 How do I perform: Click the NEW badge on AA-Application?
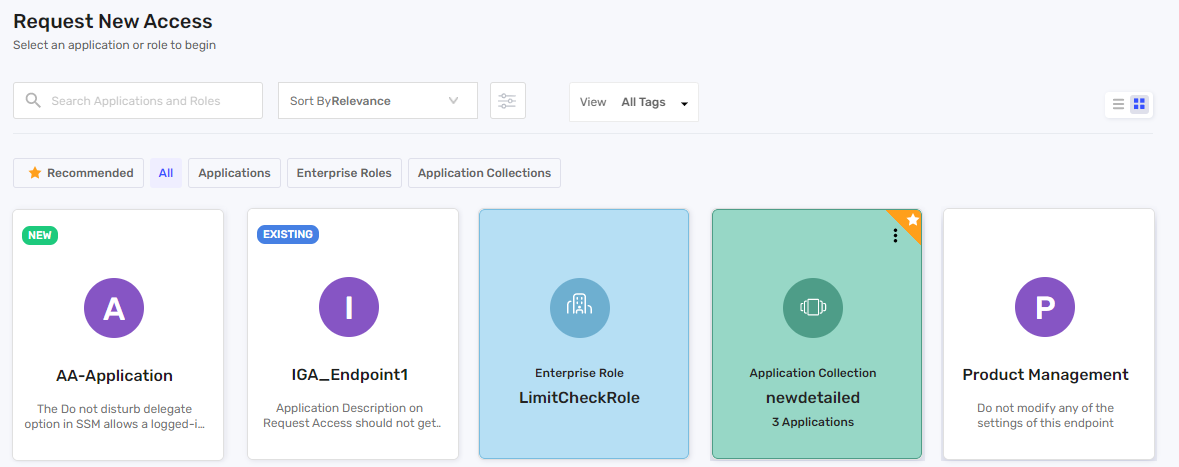pyautogui.click(x=40, y=235)
